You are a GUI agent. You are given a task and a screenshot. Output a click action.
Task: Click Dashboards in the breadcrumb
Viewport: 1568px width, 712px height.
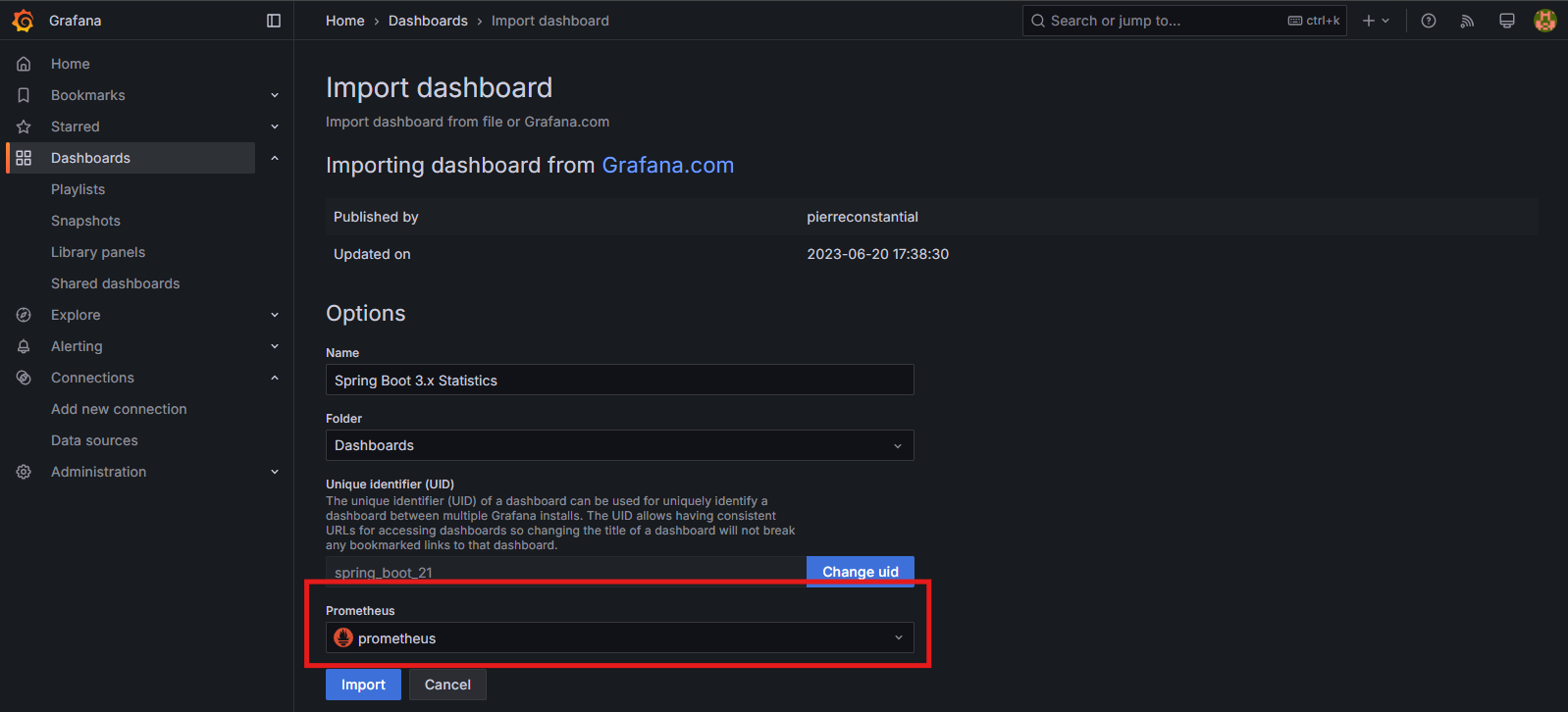pos(428,21)
